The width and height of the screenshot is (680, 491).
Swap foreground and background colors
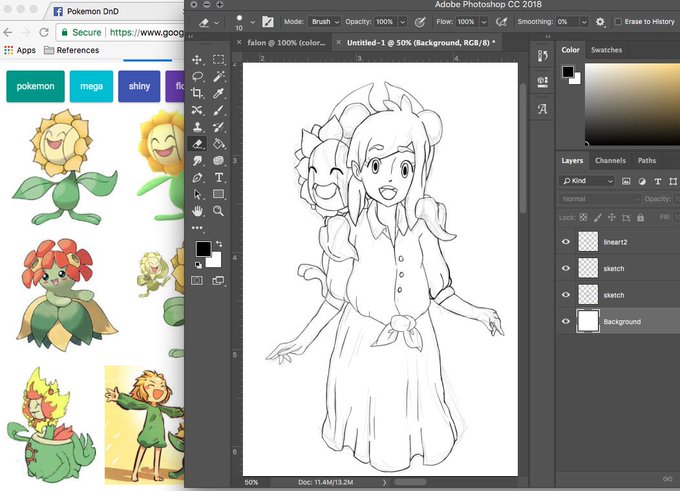(x=219, y=244)
